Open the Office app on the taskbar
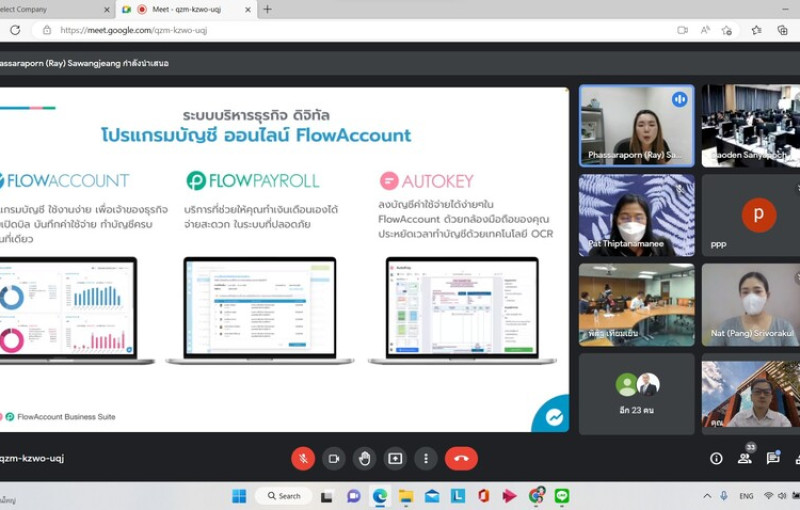Image resolution: width=800 pixels, height=510 pixels. point(484,496)
